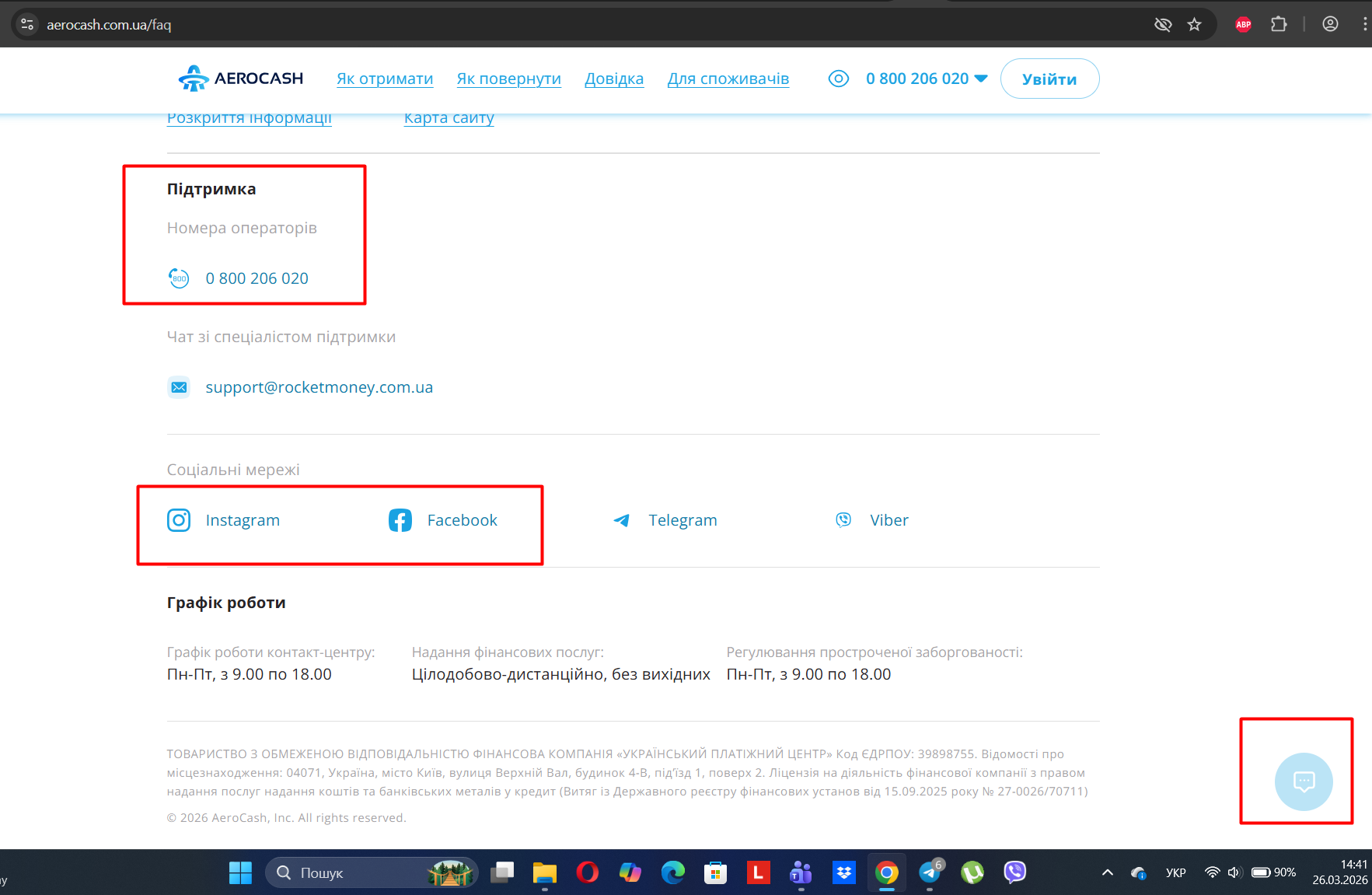The height and width of the screenshot is (895, 1372).
Task: Follow the Instagram text link
Action: tap(243, 520)
